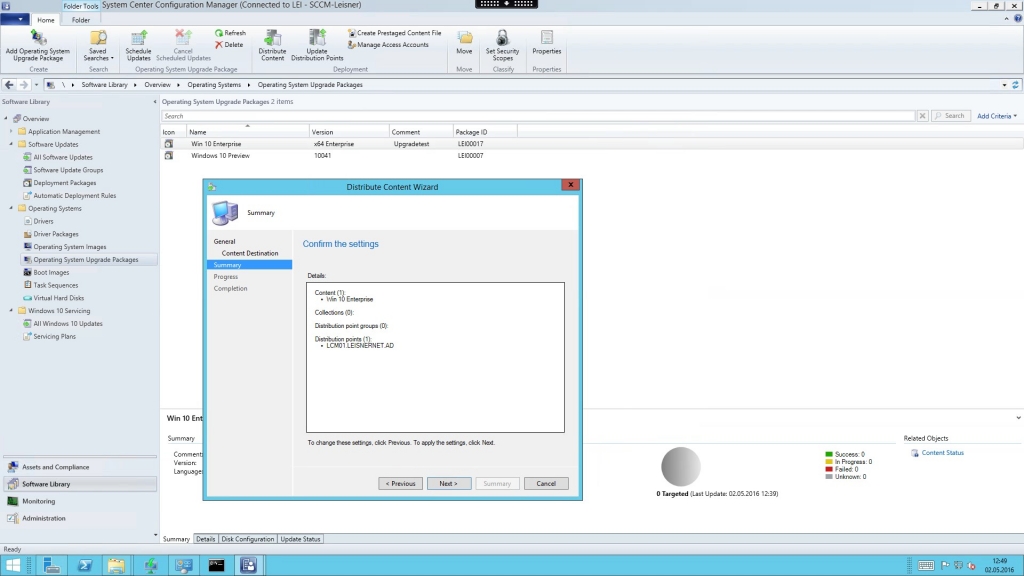Select Summary bottom tab
Viewport: 1024px width, 576px height.
176,539
